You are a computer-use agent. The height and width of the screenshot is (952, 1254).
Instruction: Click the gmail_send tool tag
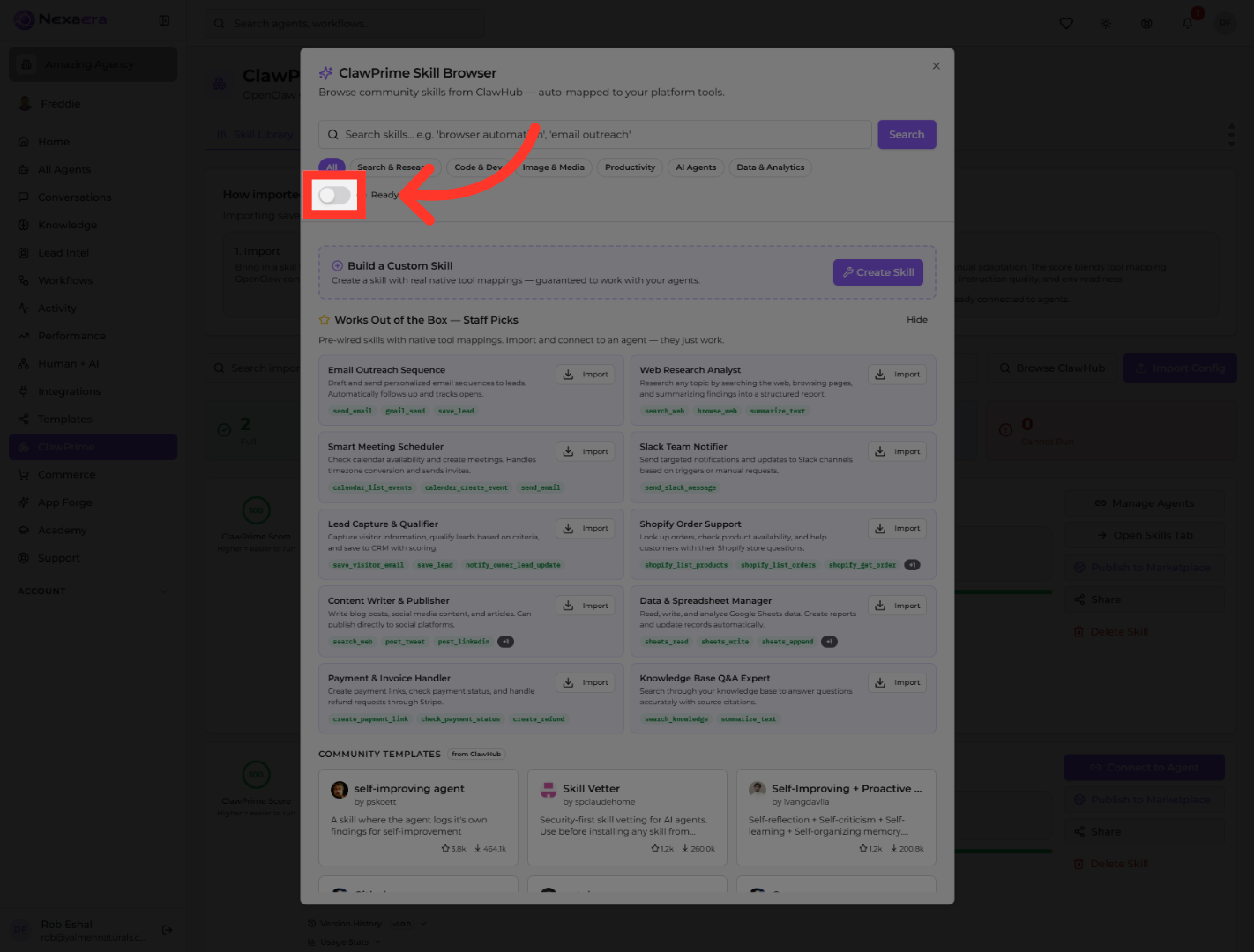click(x=405, y=411)
